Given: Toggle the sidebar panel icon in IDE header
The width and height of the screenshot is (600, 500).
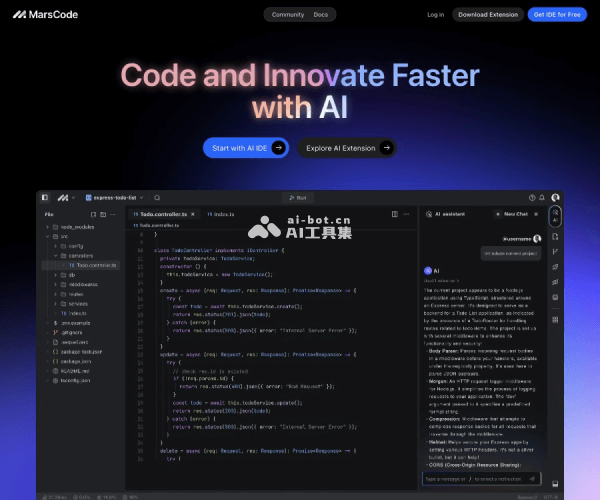Looking at the screenshot, I should point(46,198).
